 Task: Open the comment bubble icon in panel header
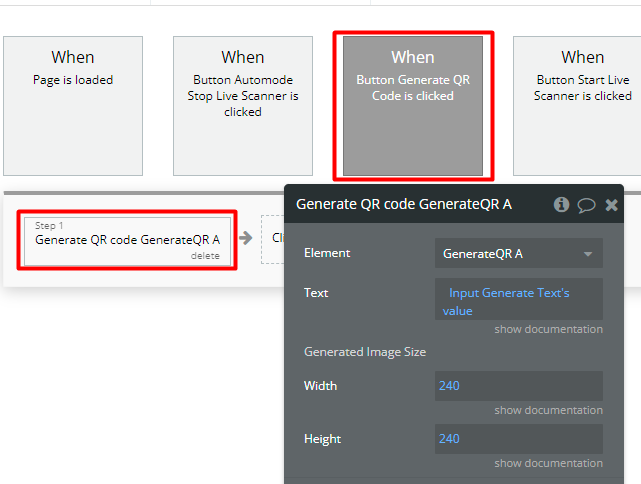586,204
